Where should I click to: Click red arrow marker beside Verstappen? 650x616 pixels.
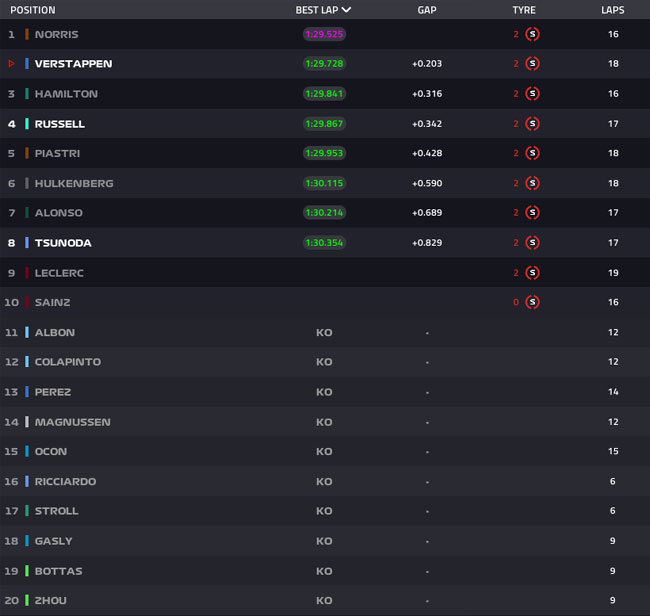(x=12, y=63)
